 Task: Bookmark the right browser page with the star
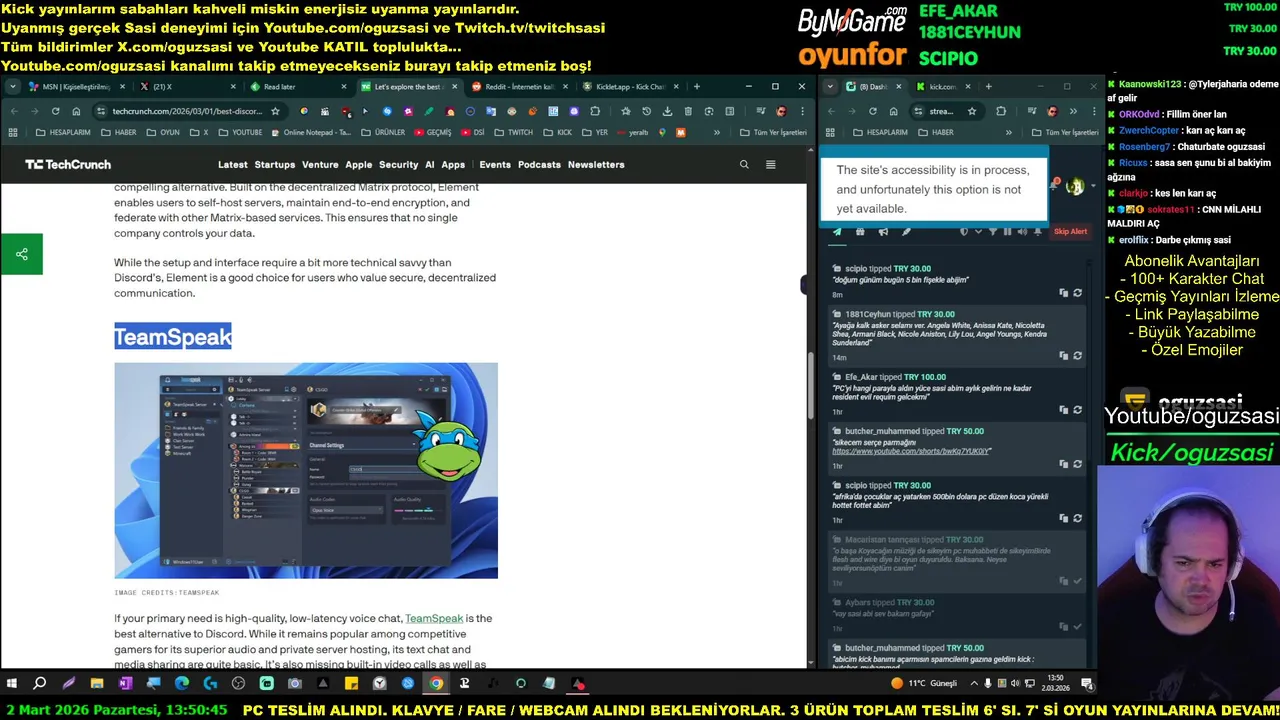972,111
